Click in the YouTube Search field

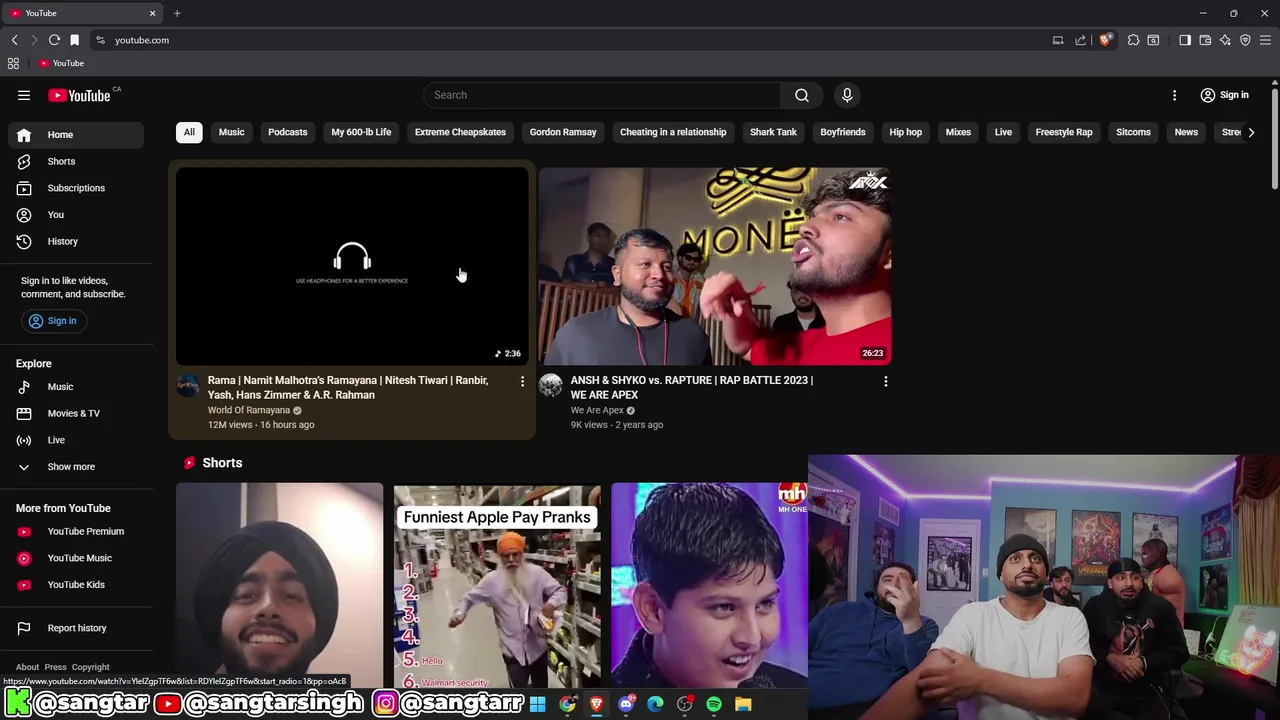click(602, 95)
